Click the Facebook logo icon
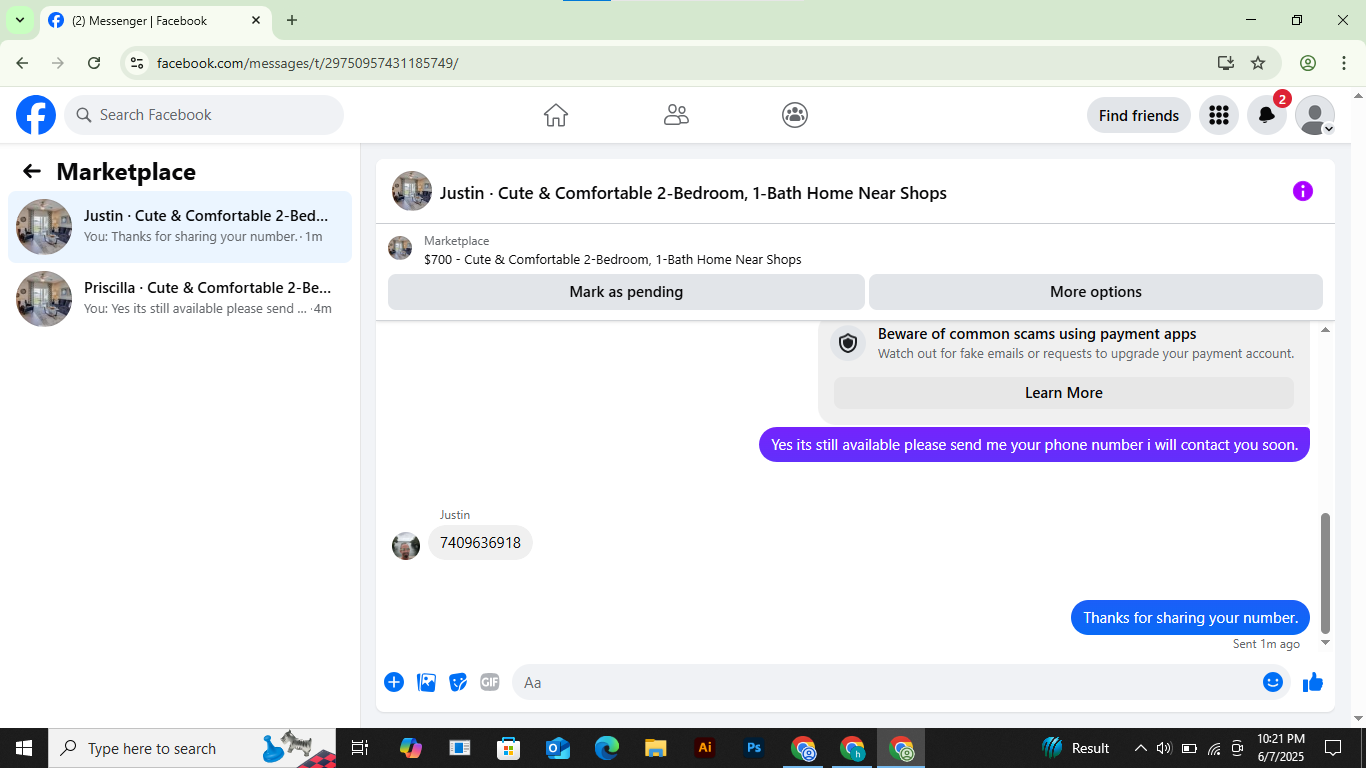Viewport: 1366px width, 768px height. coord(36,115)
